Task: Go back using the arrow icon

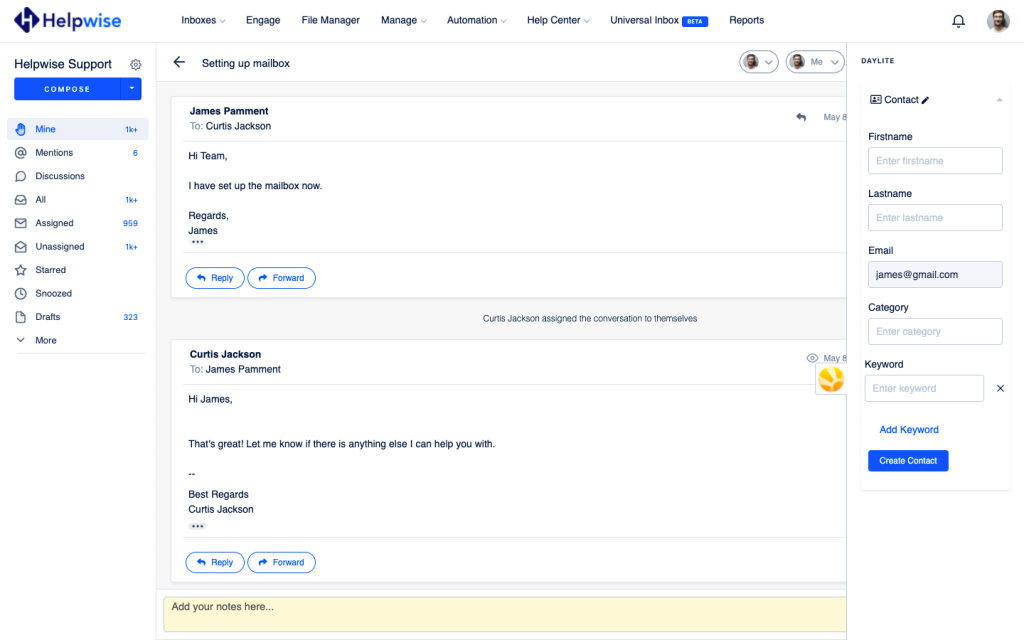Action: coord(179,62)
